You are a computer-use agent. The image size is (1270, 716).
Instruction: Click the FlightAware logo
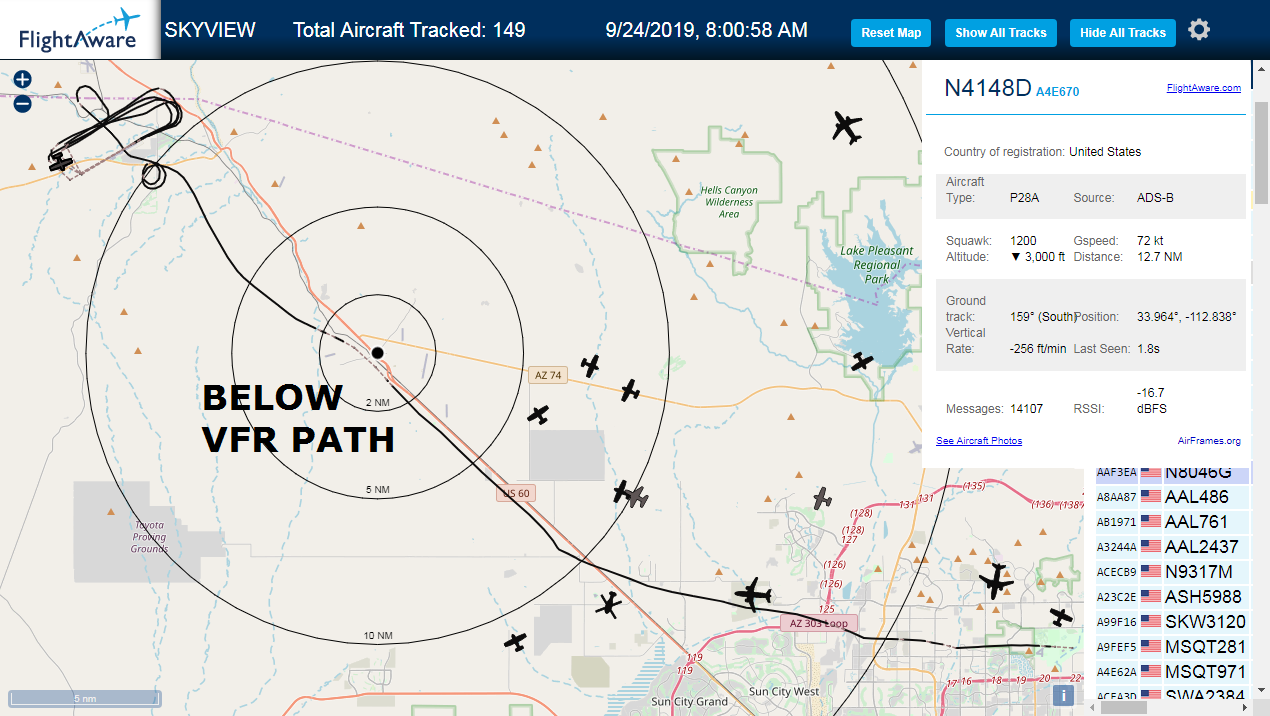pyautogui.click(x=80, y=30)
